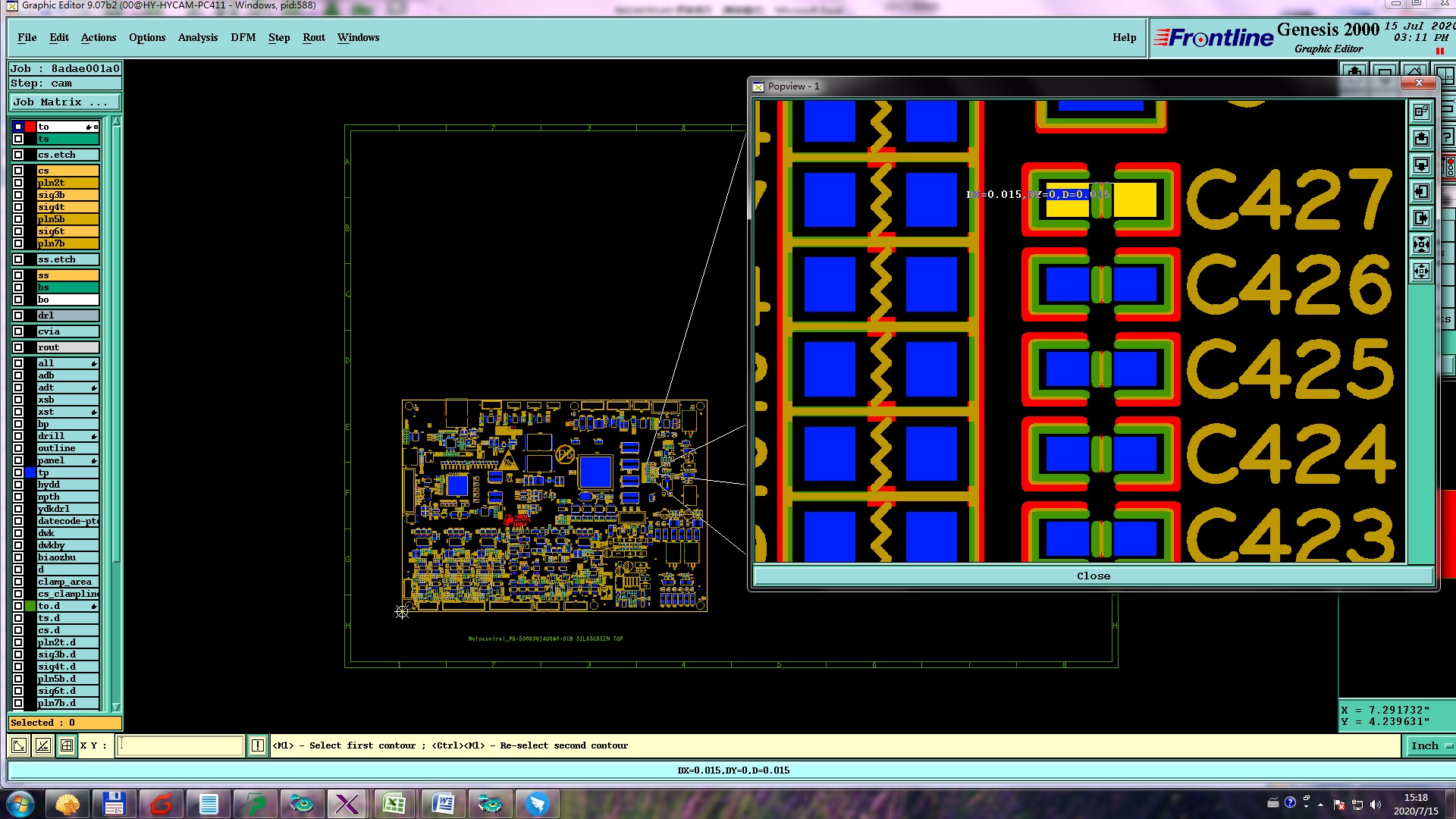
Task: Click the pan up icon in Popview
Action: coord(1421,138)
